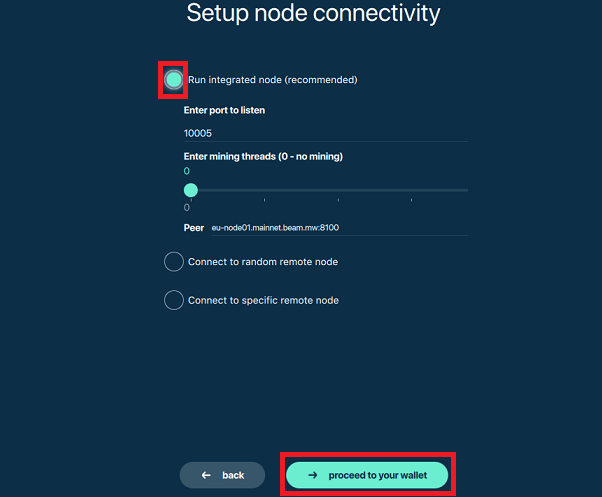The width and height of the screenshot is (602, 497).
Task: Click the second tick mark on threads slider
Action: click(x=265, y=200)
